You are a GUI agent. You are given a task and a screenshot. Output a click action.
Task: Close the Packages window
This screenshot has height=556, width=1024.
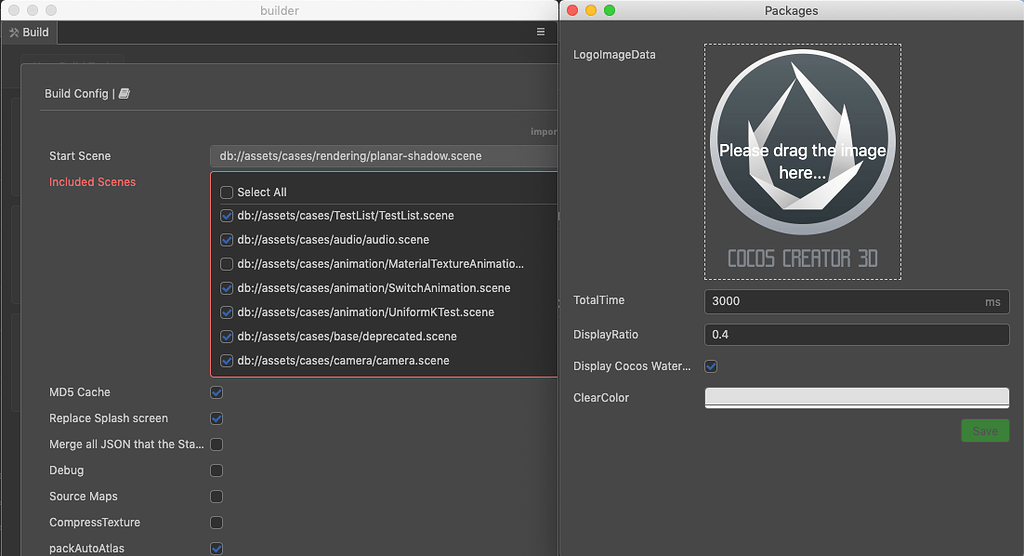[x=573, y=10]
